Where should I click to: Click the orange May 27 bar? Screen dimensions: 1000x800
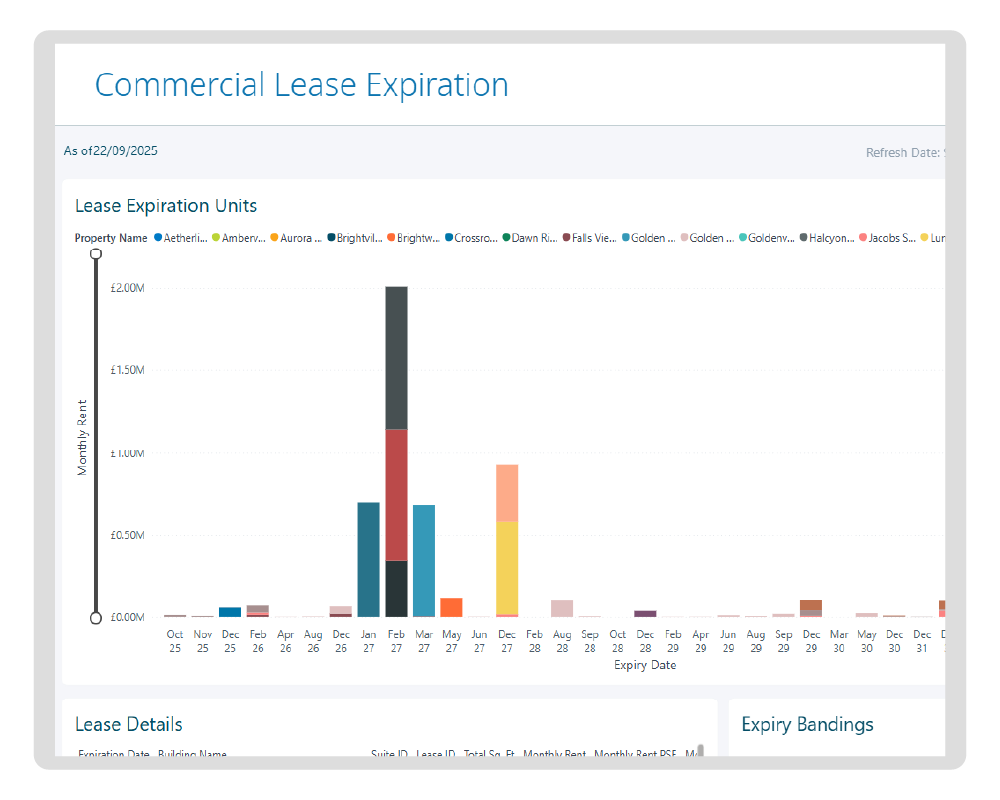pos(451,607)
